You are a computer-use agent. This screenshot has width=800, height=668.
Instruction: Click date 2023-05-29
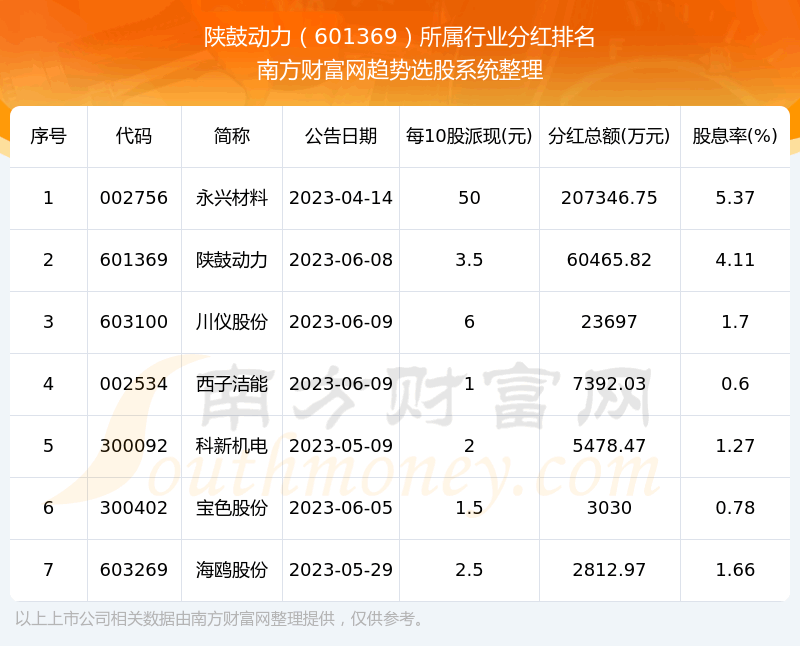click(x=341, y=570)
